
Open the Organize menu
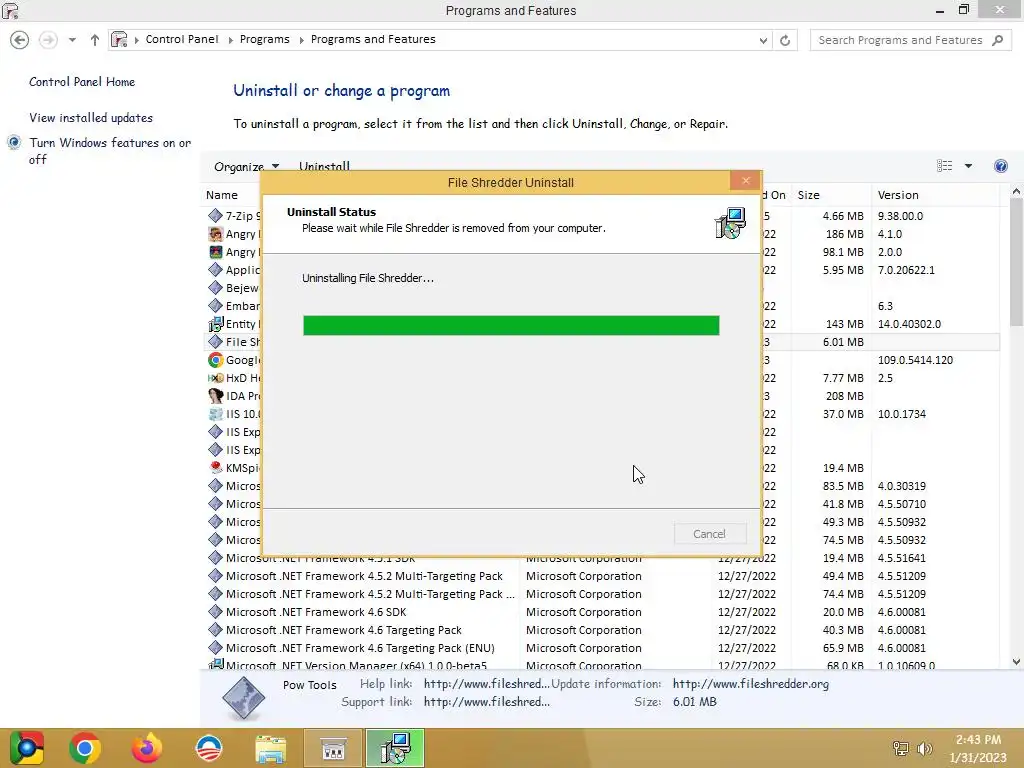(246, 167)
